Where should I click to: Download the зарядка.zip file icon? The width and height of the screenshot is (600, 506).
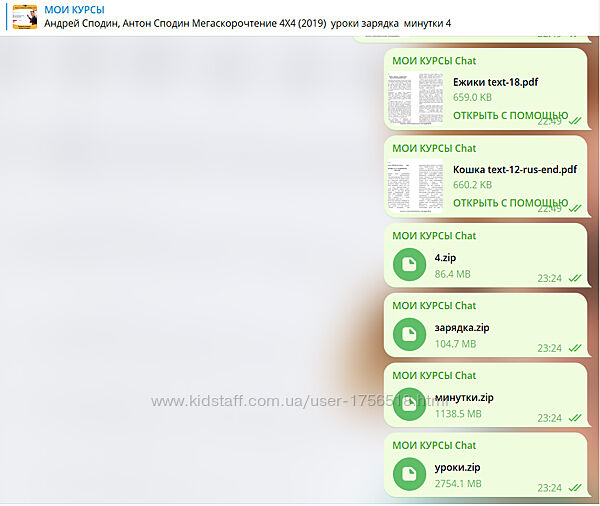(410, 334)
